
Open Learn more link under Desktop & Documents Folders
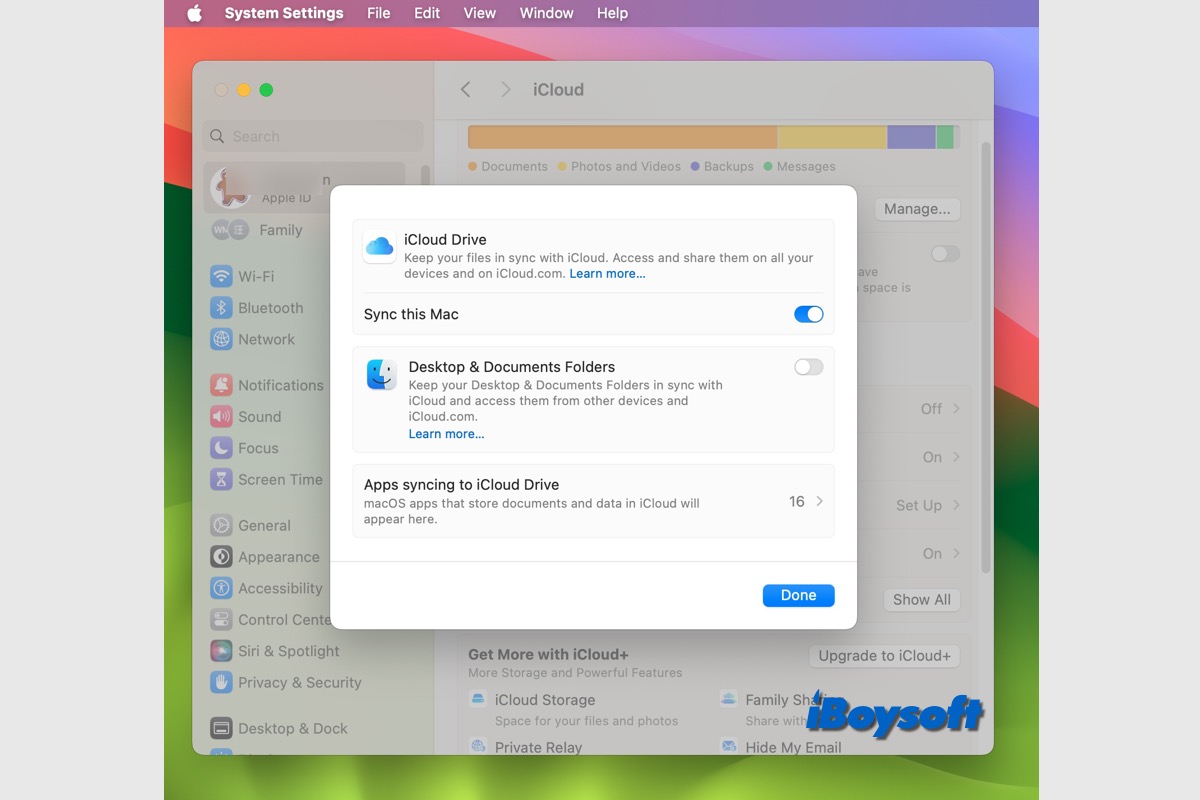pos(446,434)
